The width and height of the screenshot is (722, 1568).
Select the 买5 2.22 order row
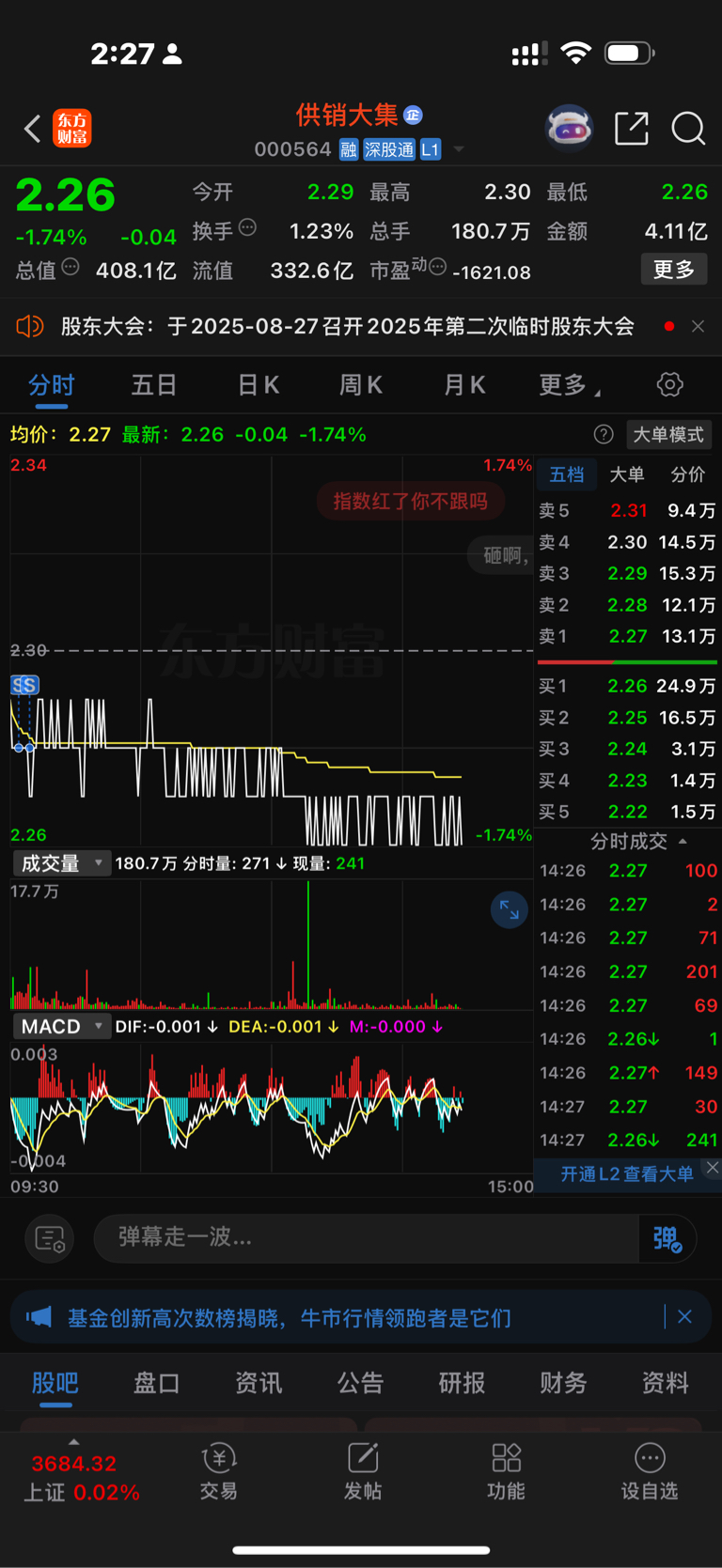(627, 812)
